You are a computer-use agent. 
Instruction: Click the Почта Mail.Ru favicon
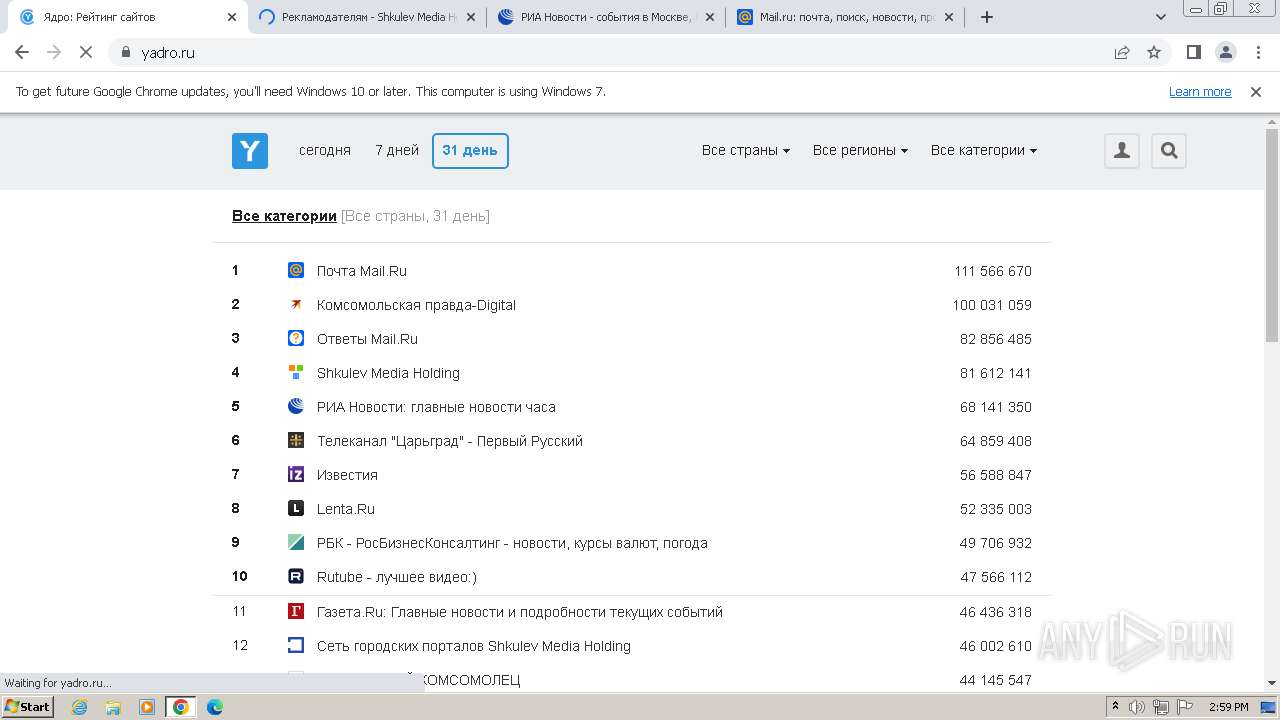[x=296, y=270]
